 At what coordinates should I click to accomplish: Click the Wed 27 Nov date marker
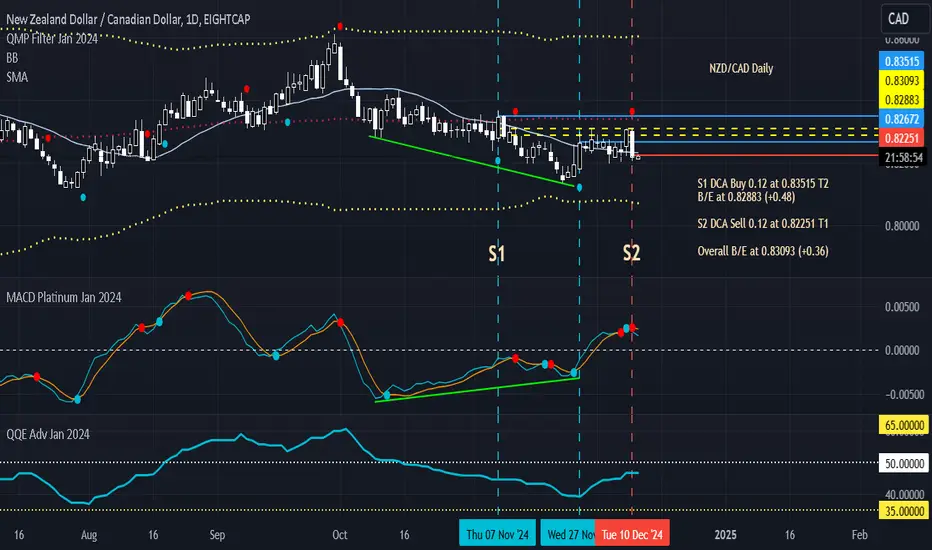pyautogui.click(x=567, y=534)
